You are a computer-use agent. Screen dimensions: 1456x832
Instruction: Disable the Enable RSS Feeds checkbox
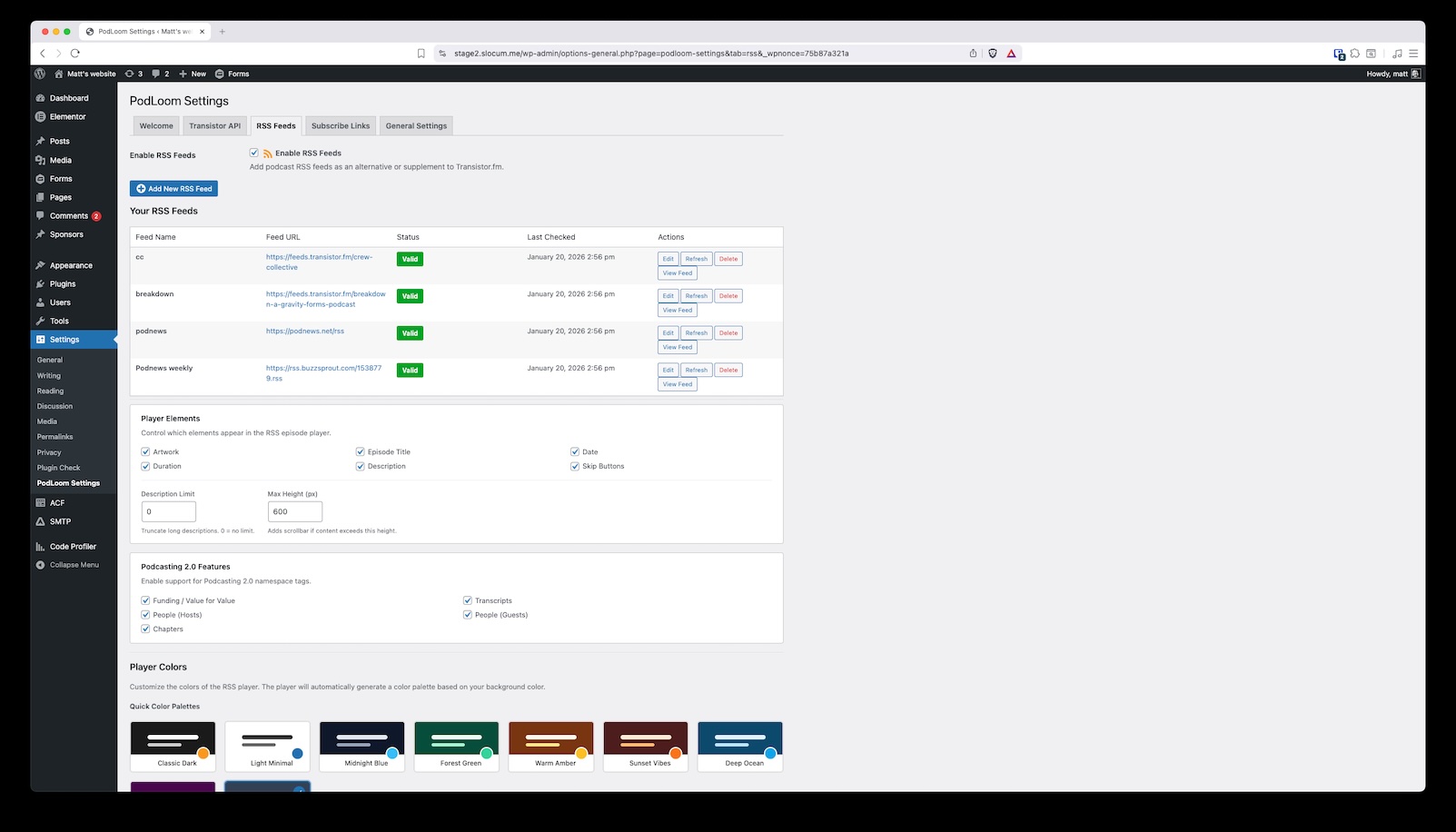click(253, 153)
